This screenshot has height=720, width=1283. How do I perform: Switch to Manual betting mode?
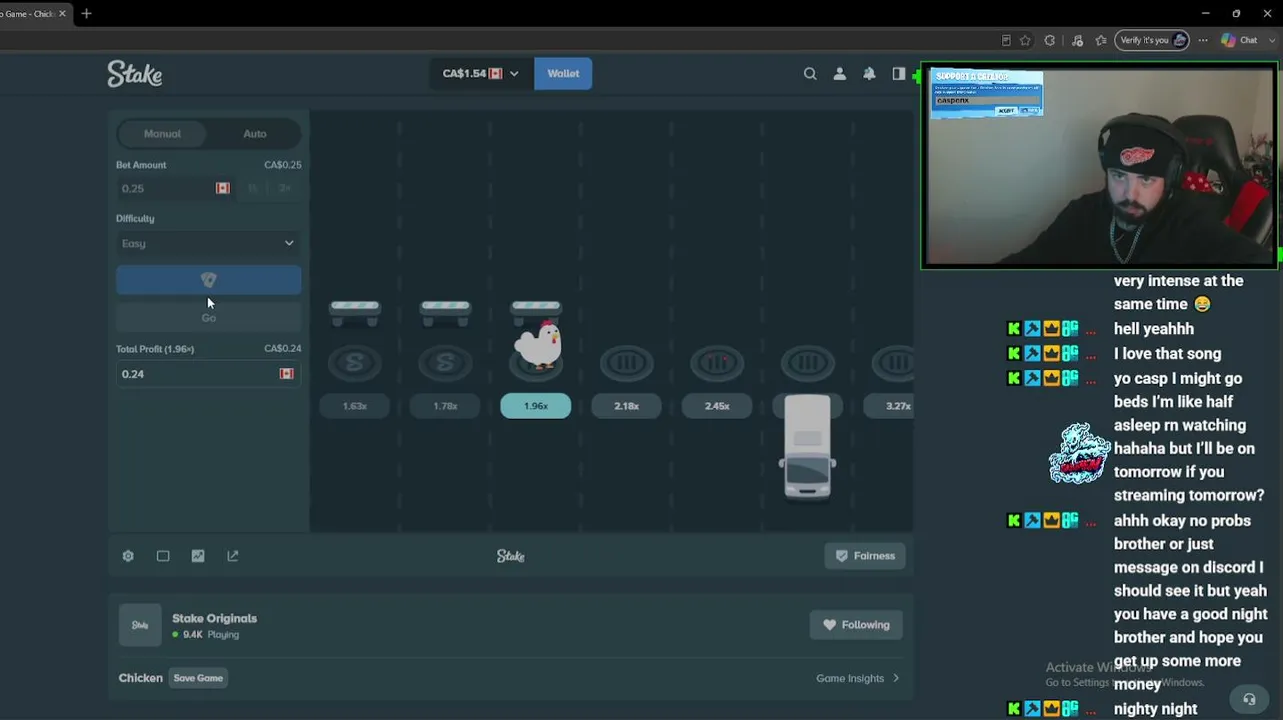pyautogui.click(x=162, y=133)
